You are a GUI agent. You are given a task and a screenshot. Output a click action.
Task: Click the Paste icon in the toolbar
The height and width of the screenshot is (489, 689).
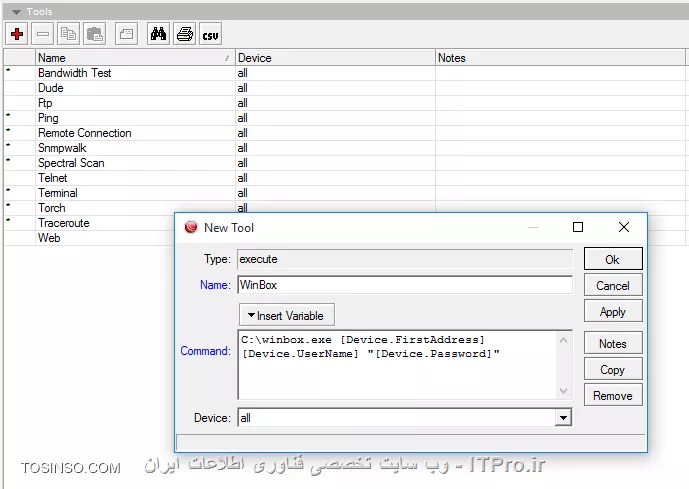click(94, 34)
